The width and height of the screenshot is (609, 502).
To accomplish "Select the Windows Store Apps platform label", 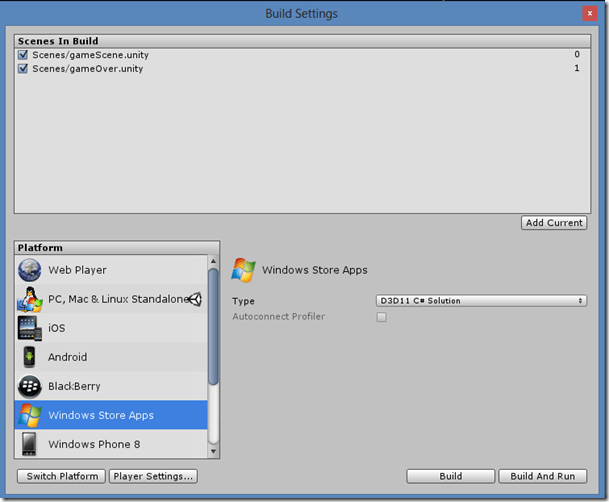I will tap(101, 415).
